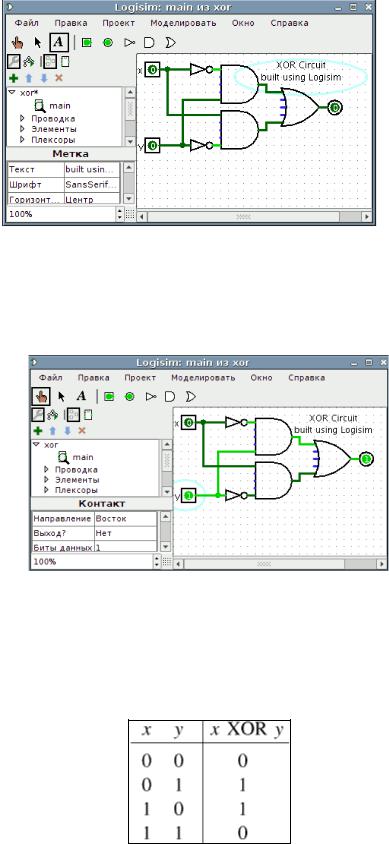Viewport: 389px width, 844px height.
Task: Pick the AND gate tool in the Контакт window
Action: tap(170, 397)
